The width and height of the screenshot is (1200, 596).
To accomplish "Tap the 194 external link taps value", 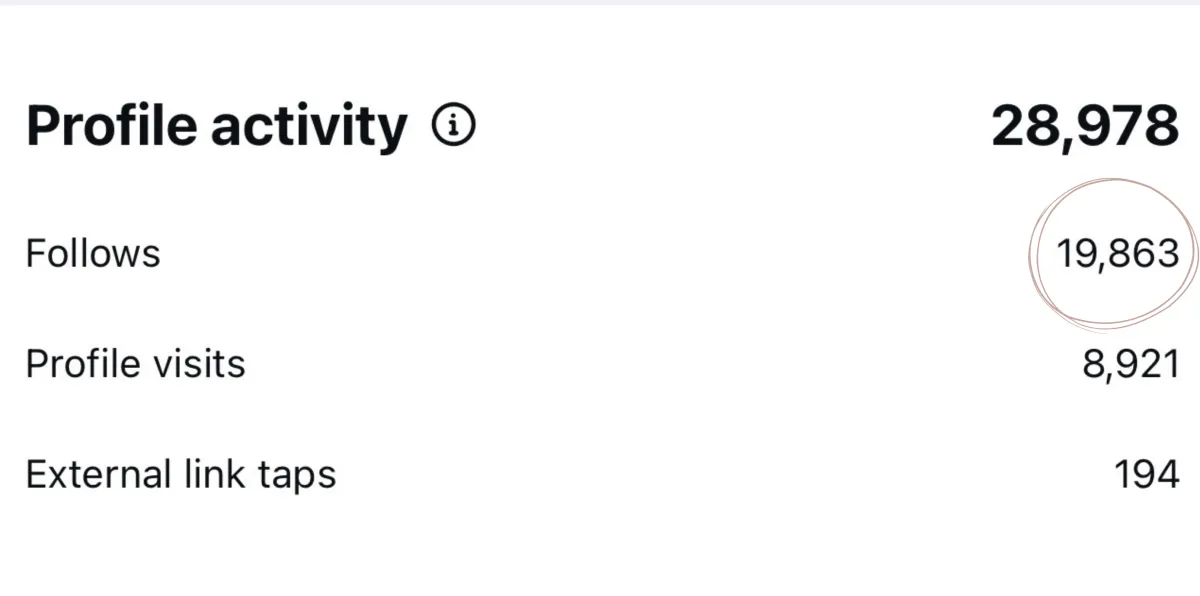I will (x=1147, y=473).
